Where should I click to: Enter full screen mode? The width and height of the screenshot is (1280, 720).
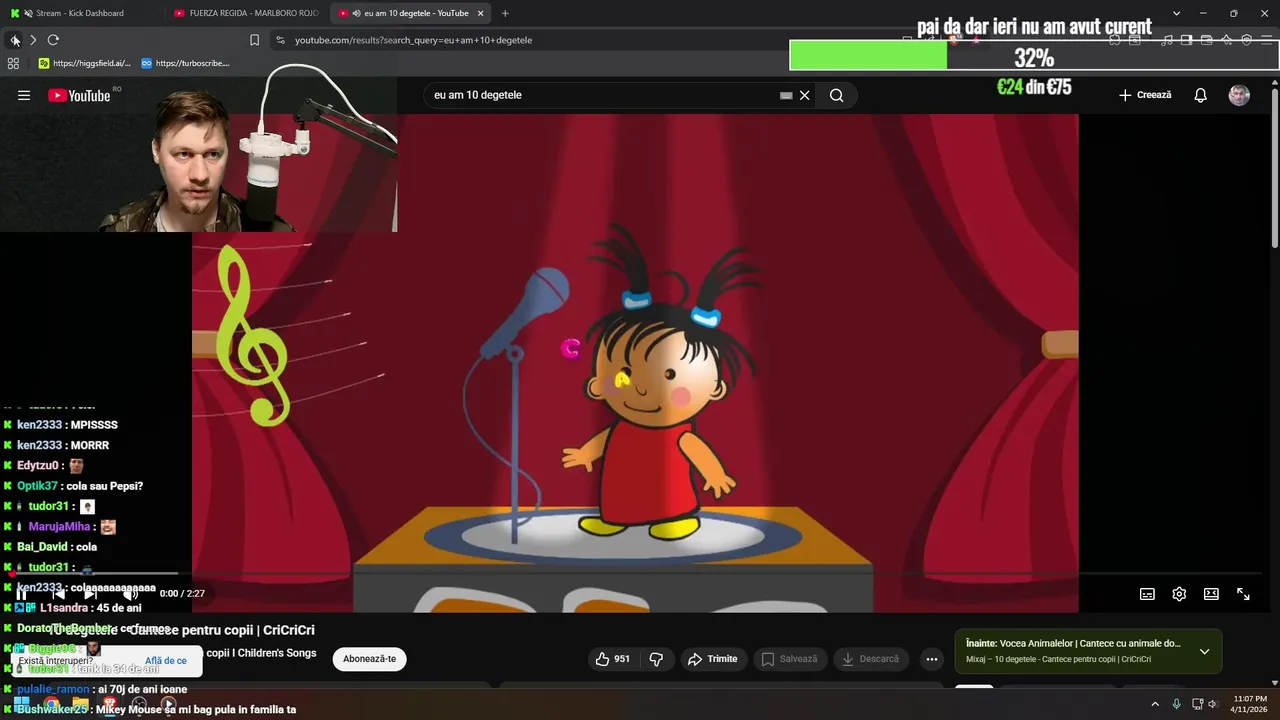1243,594
